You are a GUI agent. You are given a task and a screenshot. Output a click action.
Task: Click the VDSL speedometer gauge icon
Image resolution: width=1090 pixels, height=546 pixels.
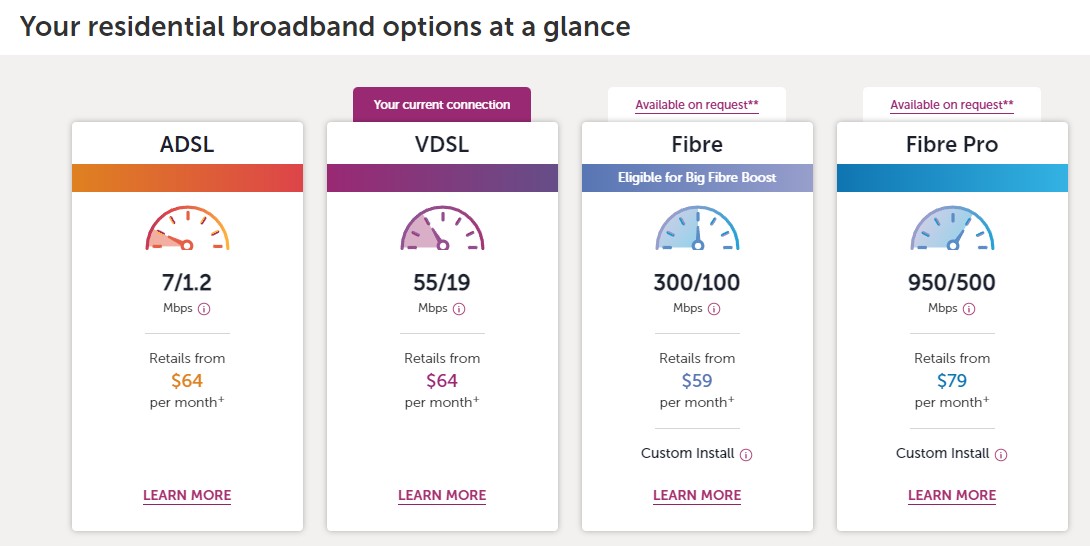click(442, 230)
